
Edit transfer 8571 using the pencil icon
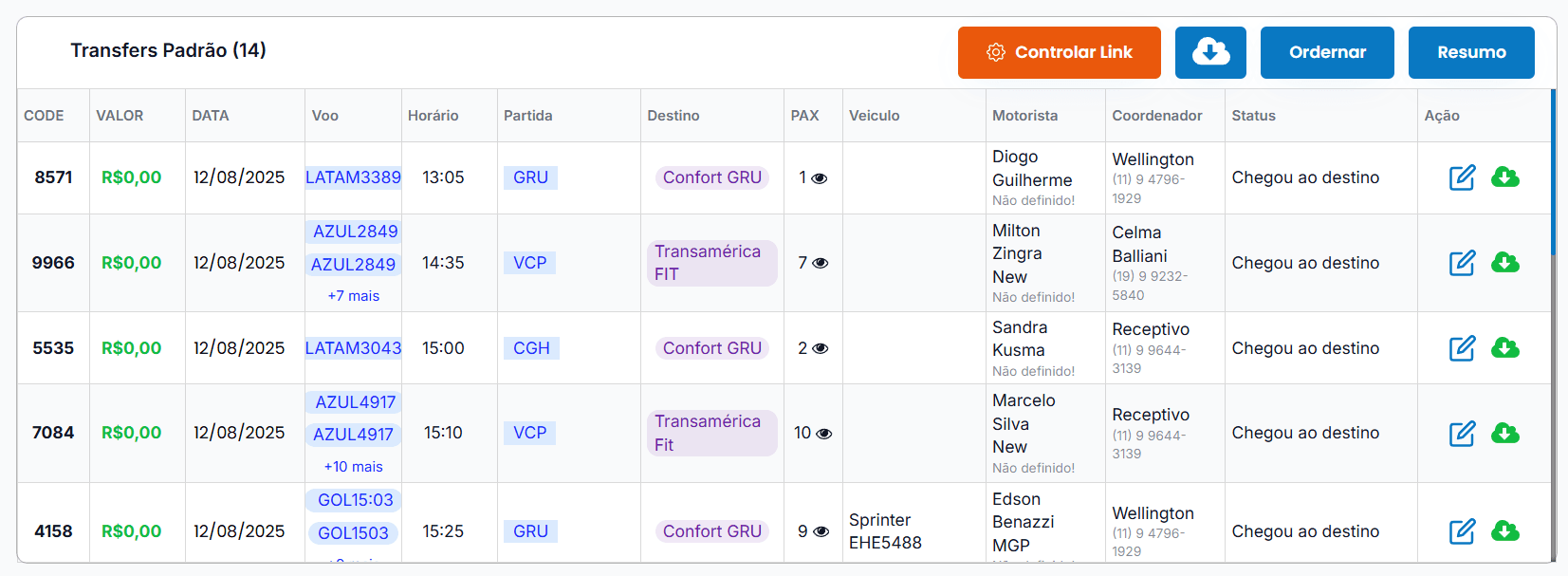click(1462, 177)
